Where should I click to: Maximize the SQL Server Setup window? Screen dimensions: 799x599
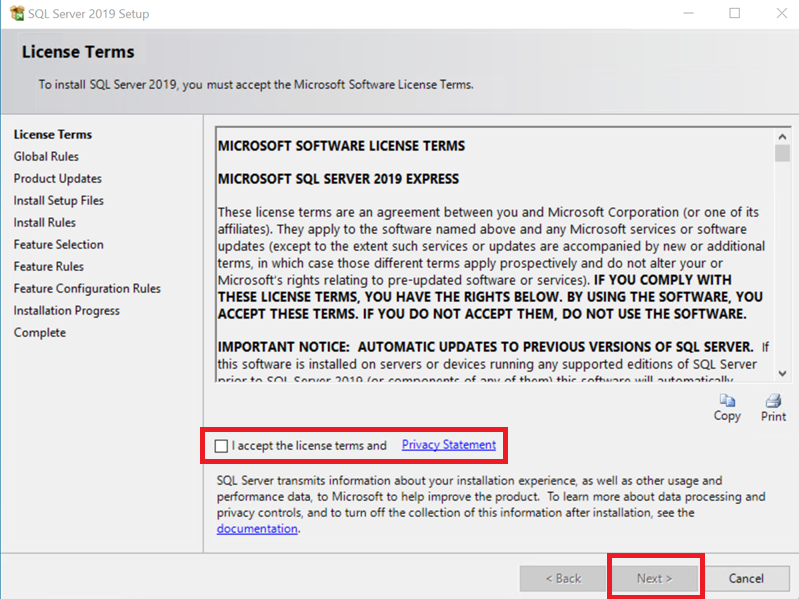pyautogui.click(x=735, y=14)
